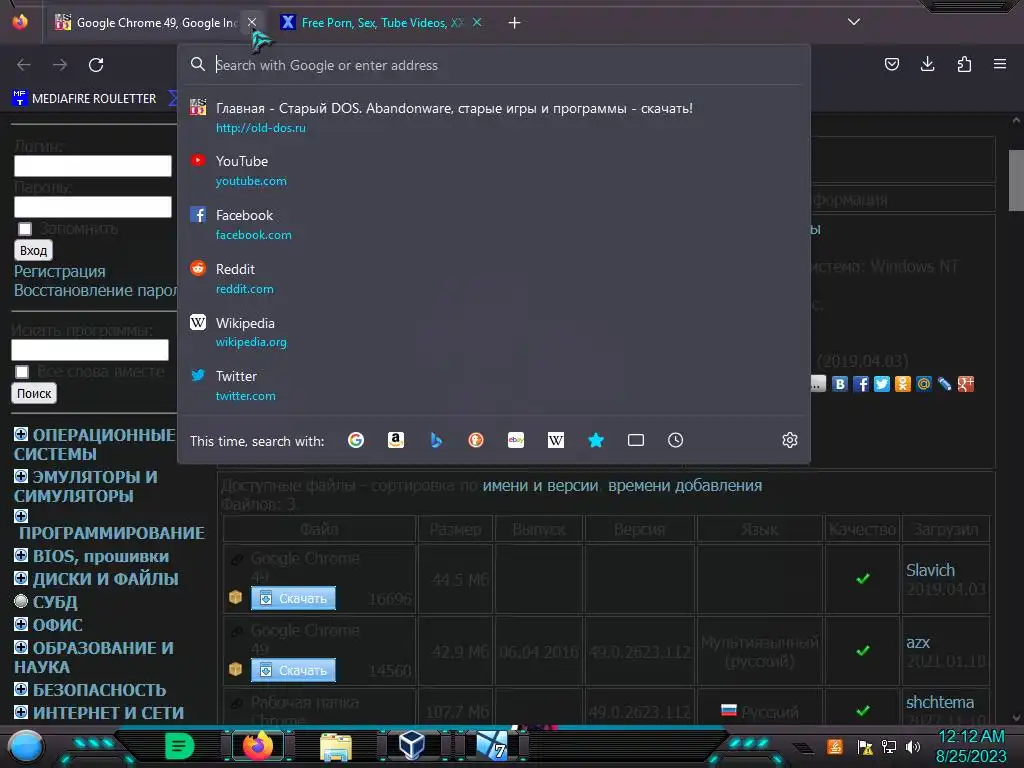
Task: Focus the Логин input field
Action: (x=93, y=166)
